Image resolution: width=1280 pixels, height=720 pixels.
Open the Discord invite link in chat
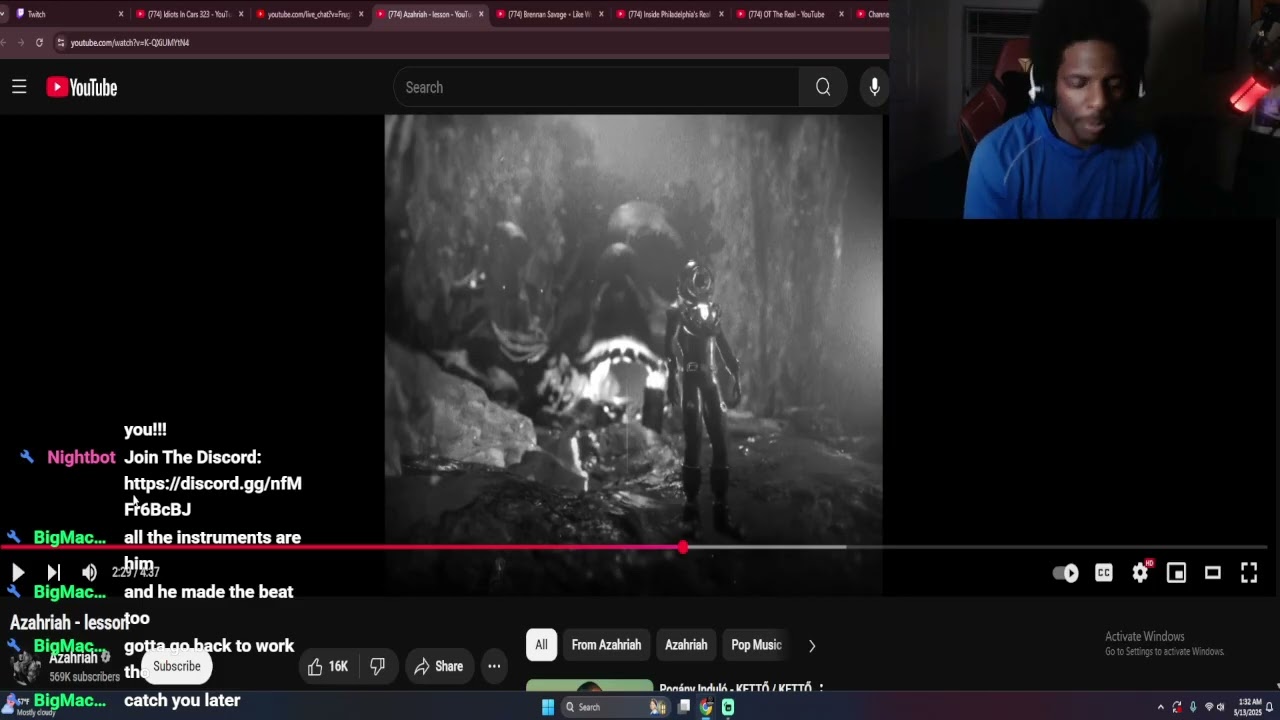[x=213, y=496]
